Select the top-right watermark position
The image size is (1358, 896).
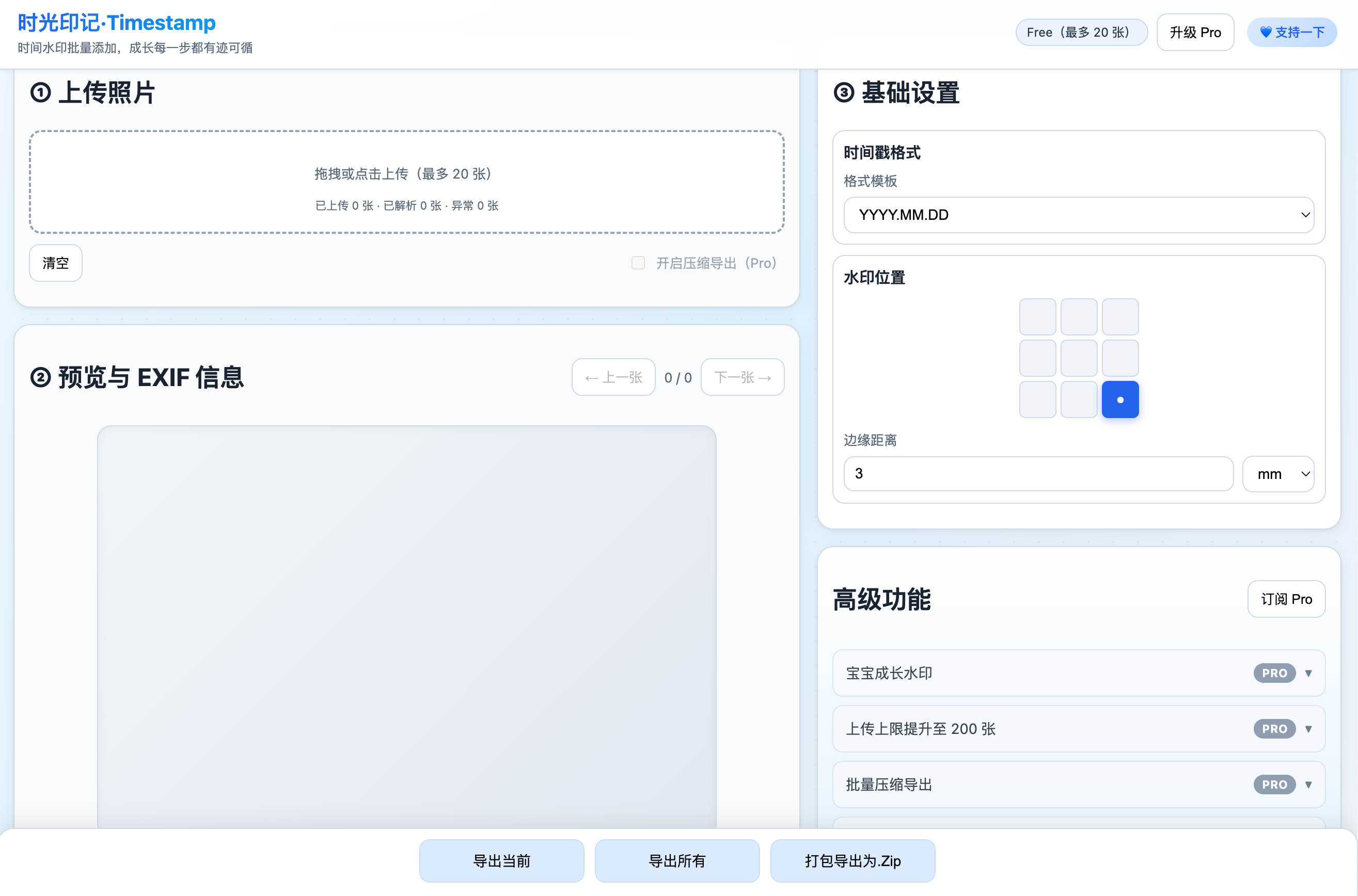(x=1119, y=316)
